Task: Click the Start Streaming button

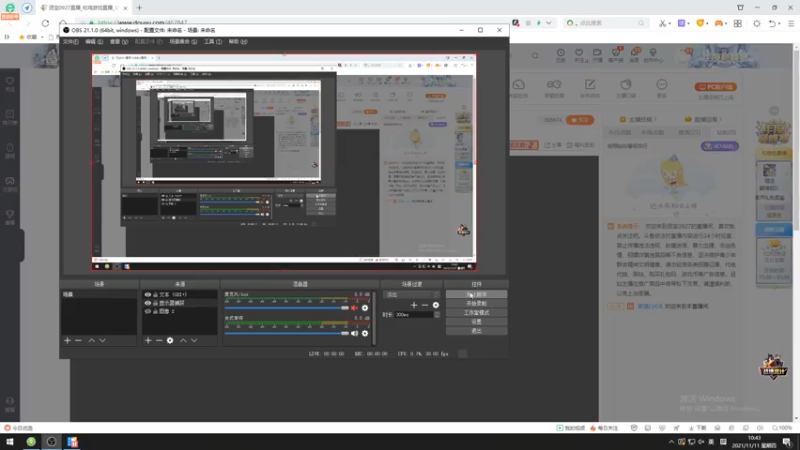Action: [477, 294]
